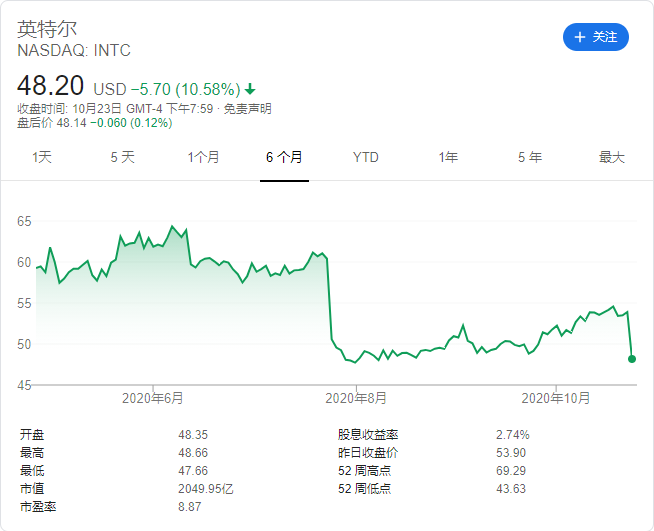This screenshot has width=654, height=531.
Task: Switch to the 1天 time range tab
Action: pyautogui.click(x=42, y=157)
